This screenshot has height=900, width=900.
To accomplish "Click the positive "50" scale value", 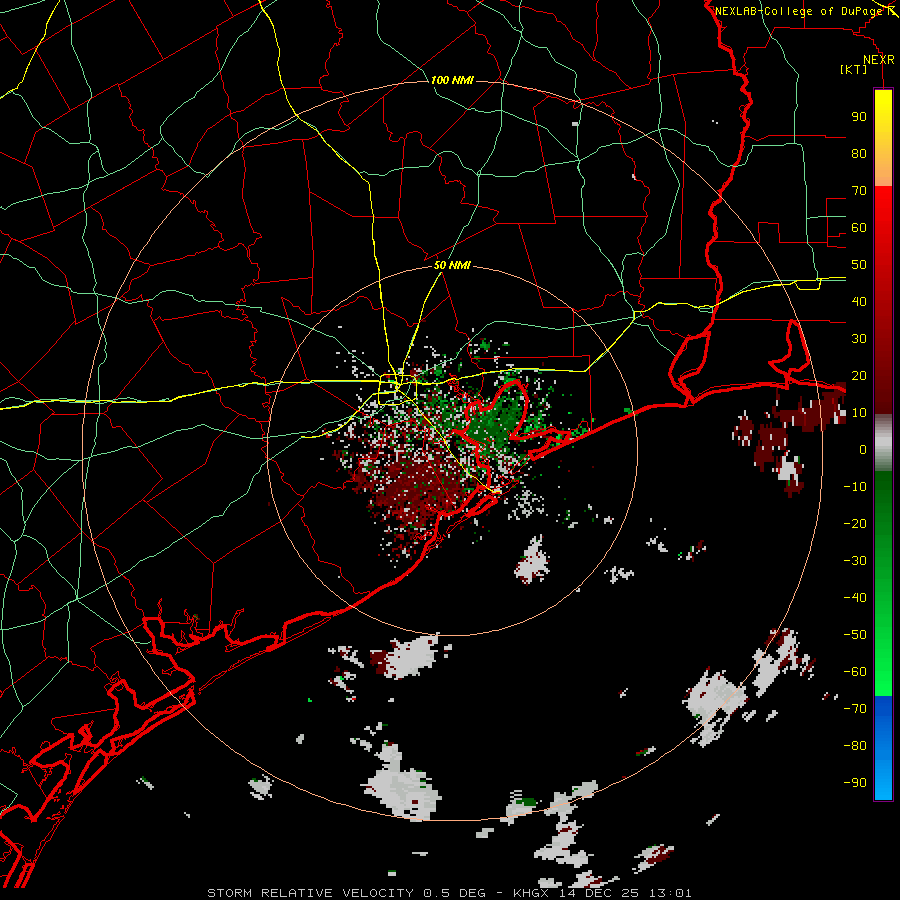I will click(x=859, y=265).
